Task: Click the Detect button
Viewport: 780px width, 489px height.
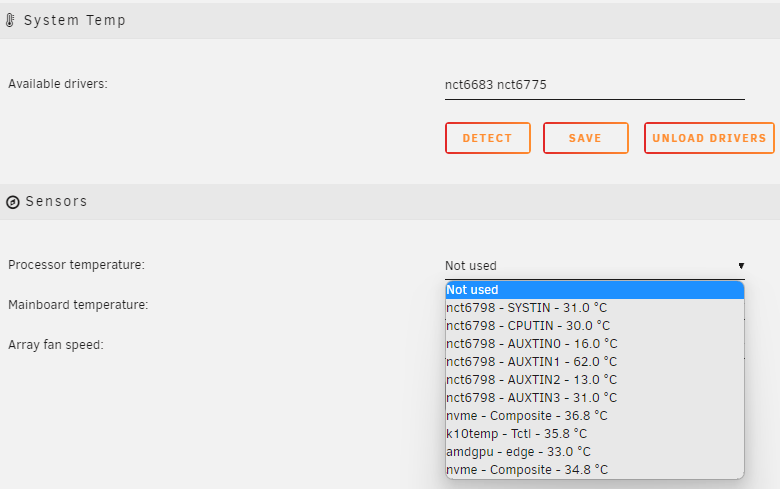Action: (488, 138)
